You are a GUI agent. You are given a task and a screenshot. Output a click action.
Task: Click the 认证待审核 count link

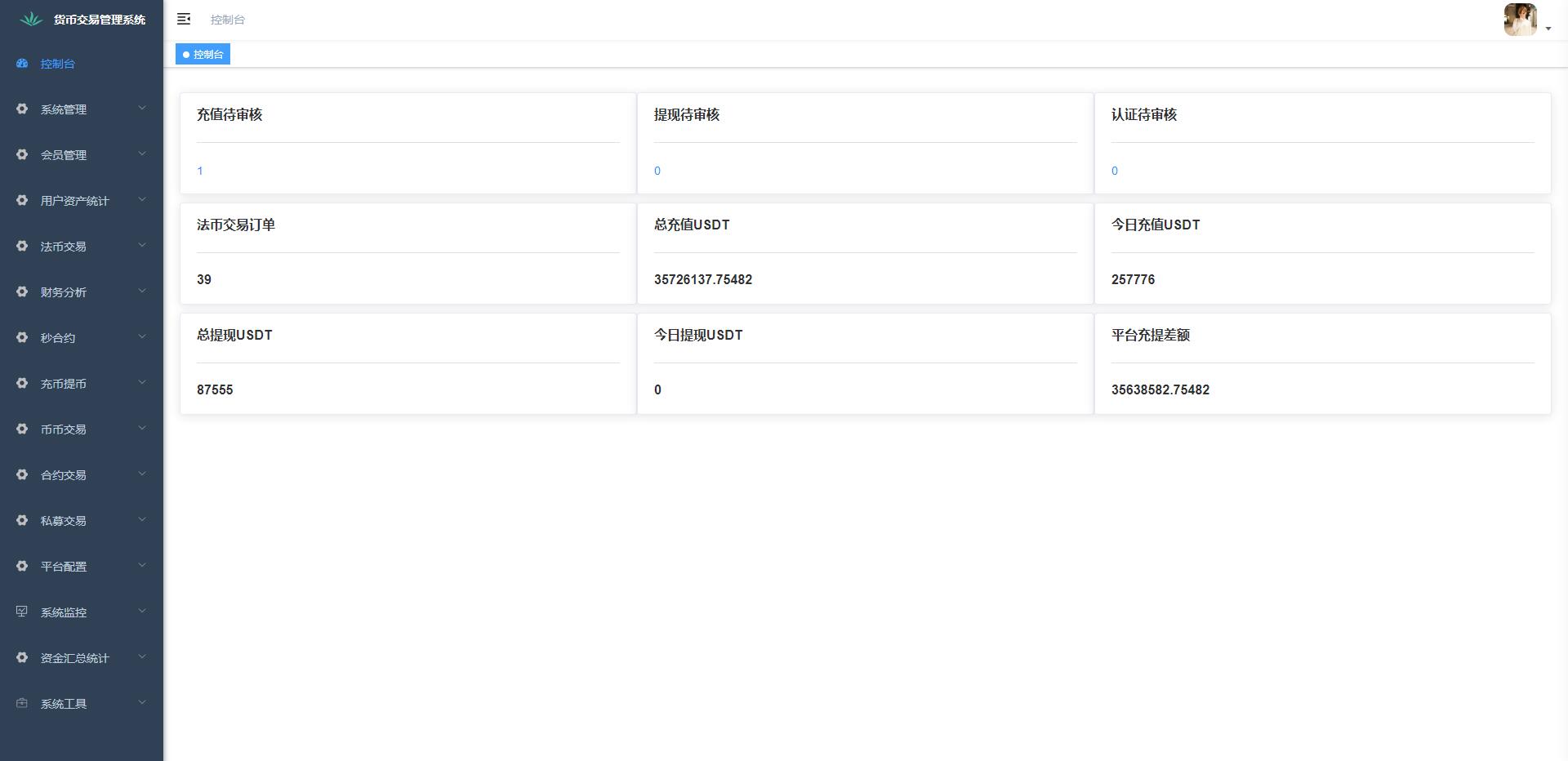(x=1115, y=171)
